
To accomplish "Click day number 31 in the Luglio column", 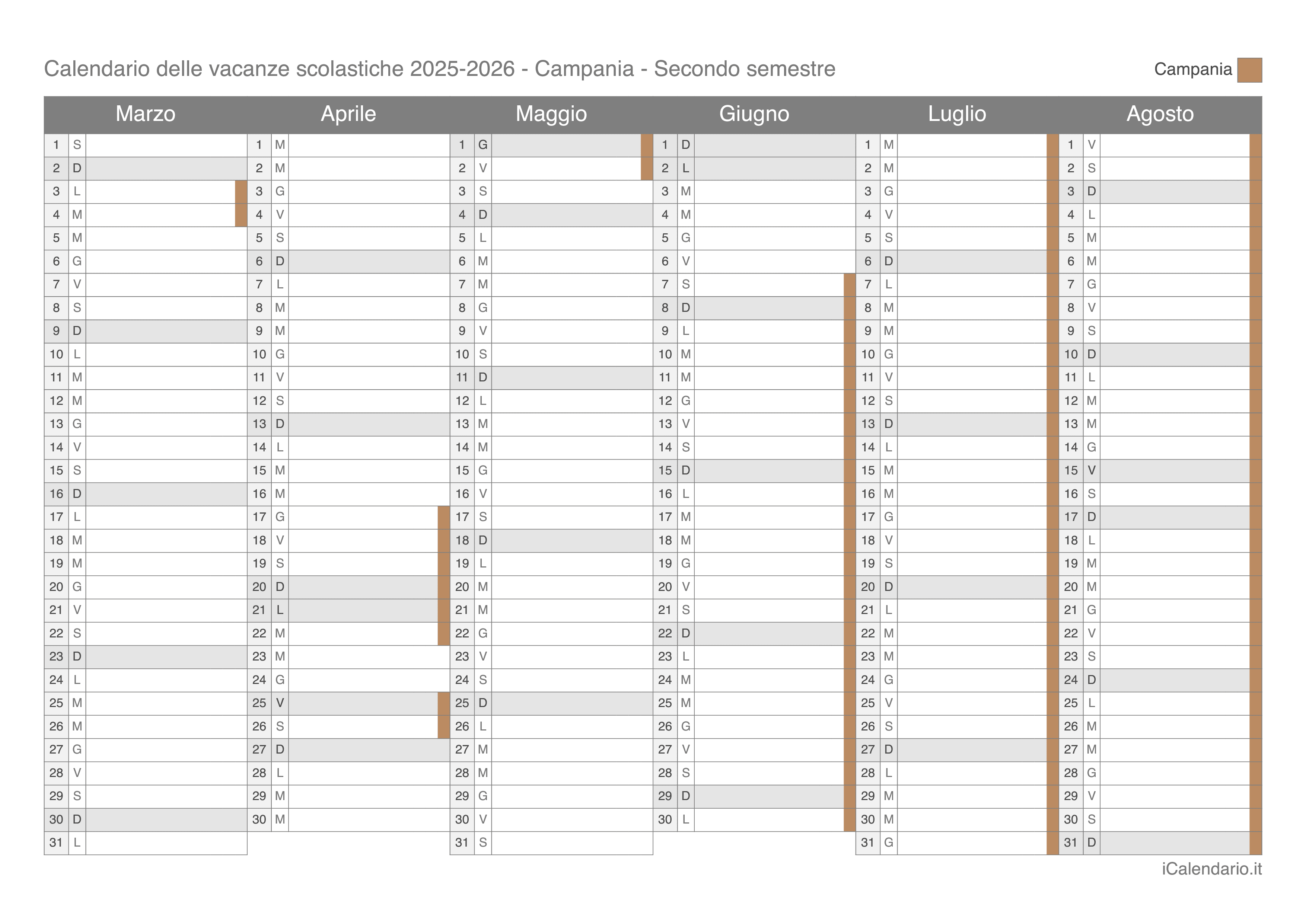I will tap(868, 843).
